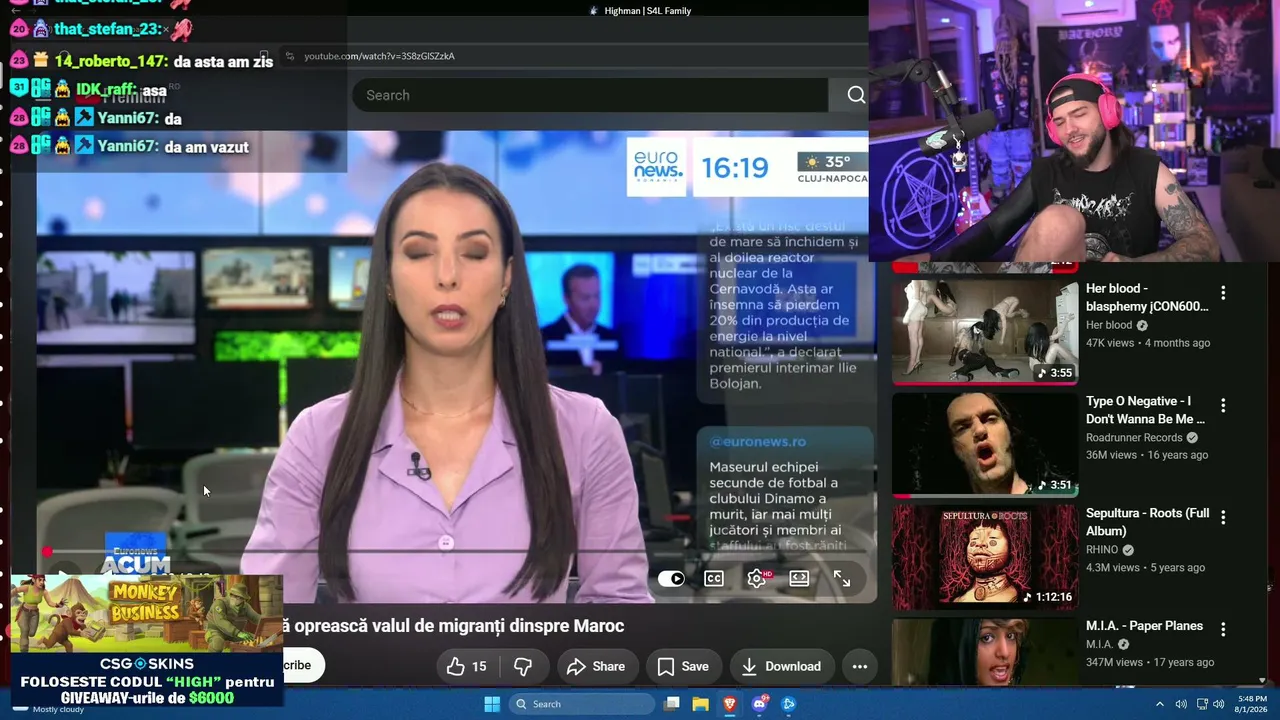The height and width of the screenshot is (720, 1280).
Task: Open the M.I.A. Paper Planes thumbnail
Action: (985, 652)
